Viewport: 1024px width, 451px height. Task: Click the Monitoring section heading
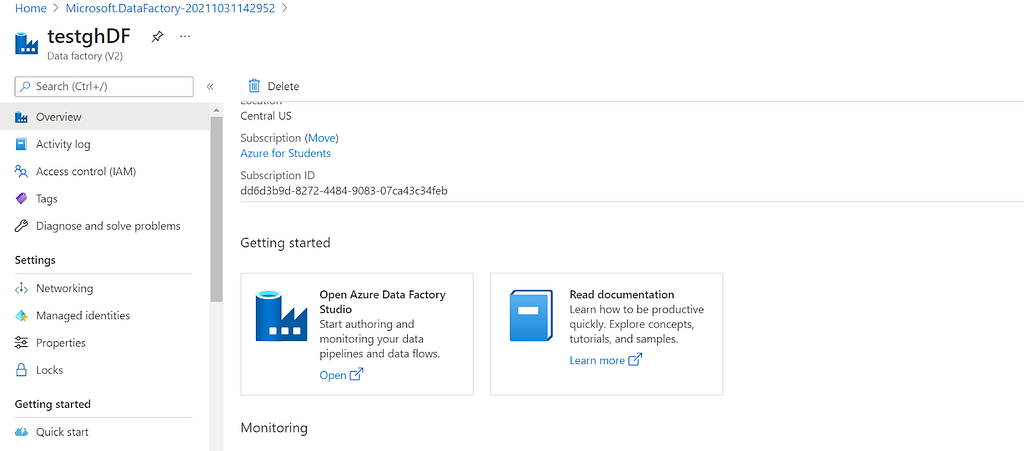tap(274, 428)
